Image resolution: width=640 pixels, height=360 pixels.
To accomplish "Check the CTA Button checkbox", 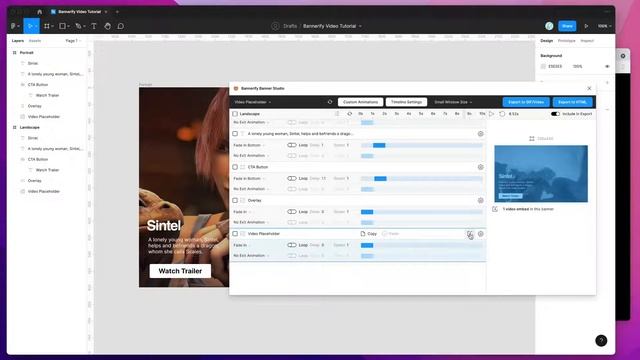I will [235, 167].
